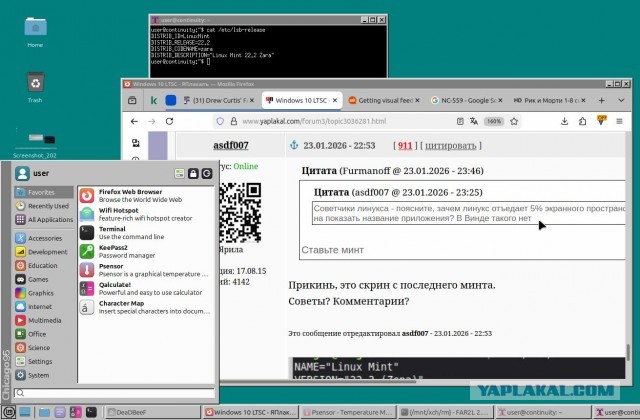
Task: Open the pinned blue square tab
Action: (x=171, y=100)
